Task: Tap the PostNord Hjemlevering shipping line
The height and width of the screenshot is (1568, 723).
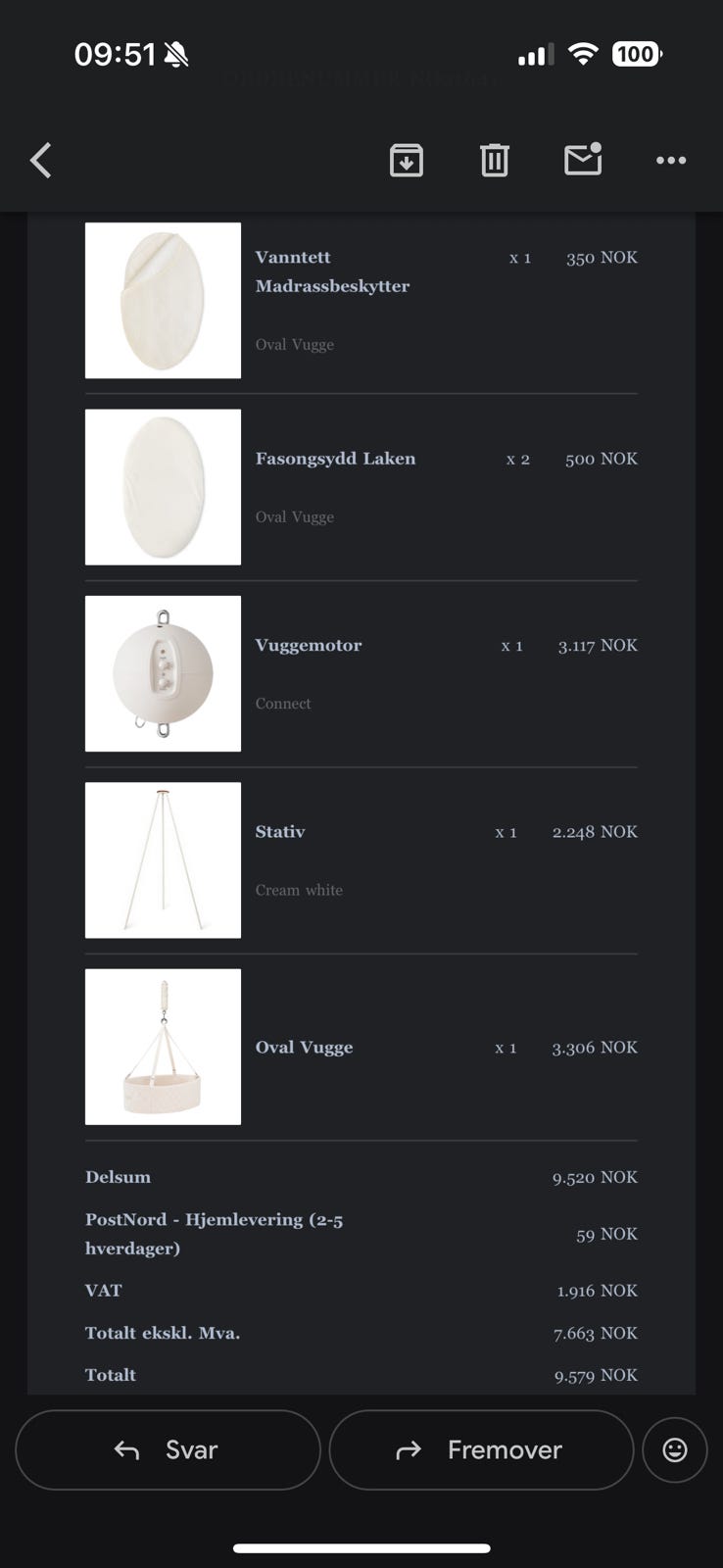Action: [214, 1233]
